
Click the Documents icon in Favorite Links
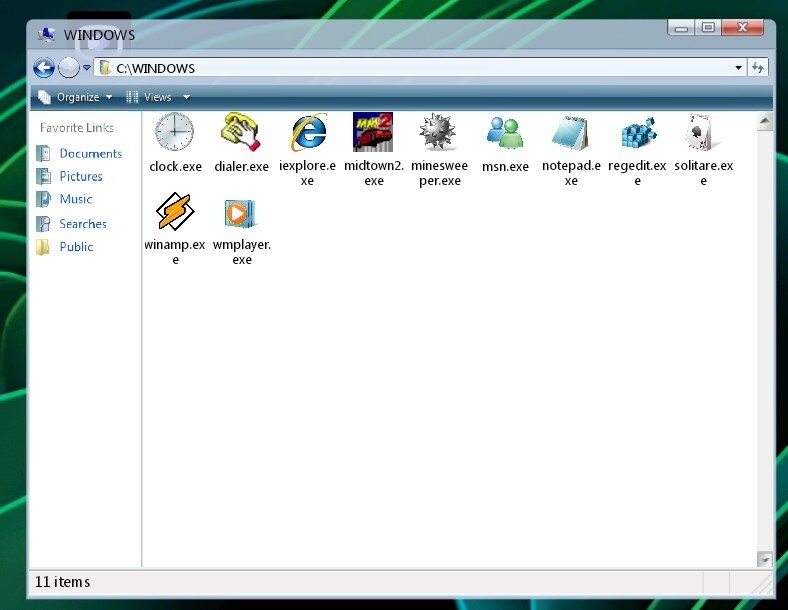click(44, 153)
